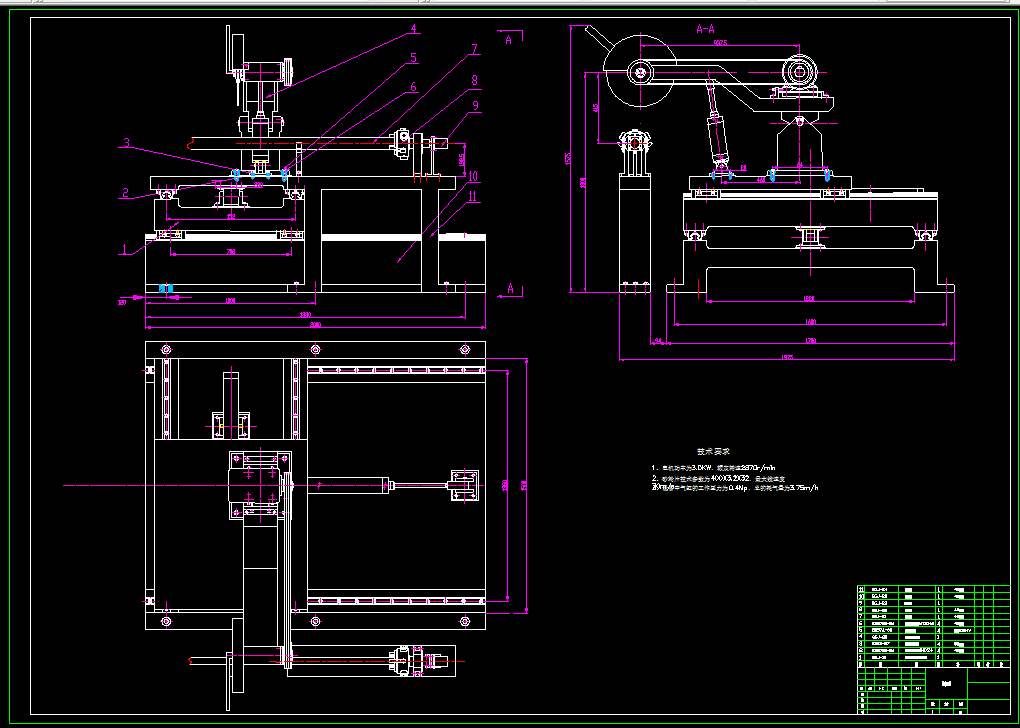Click parts list row number 1
1020x728 pixels.
(x=933, y=657)
